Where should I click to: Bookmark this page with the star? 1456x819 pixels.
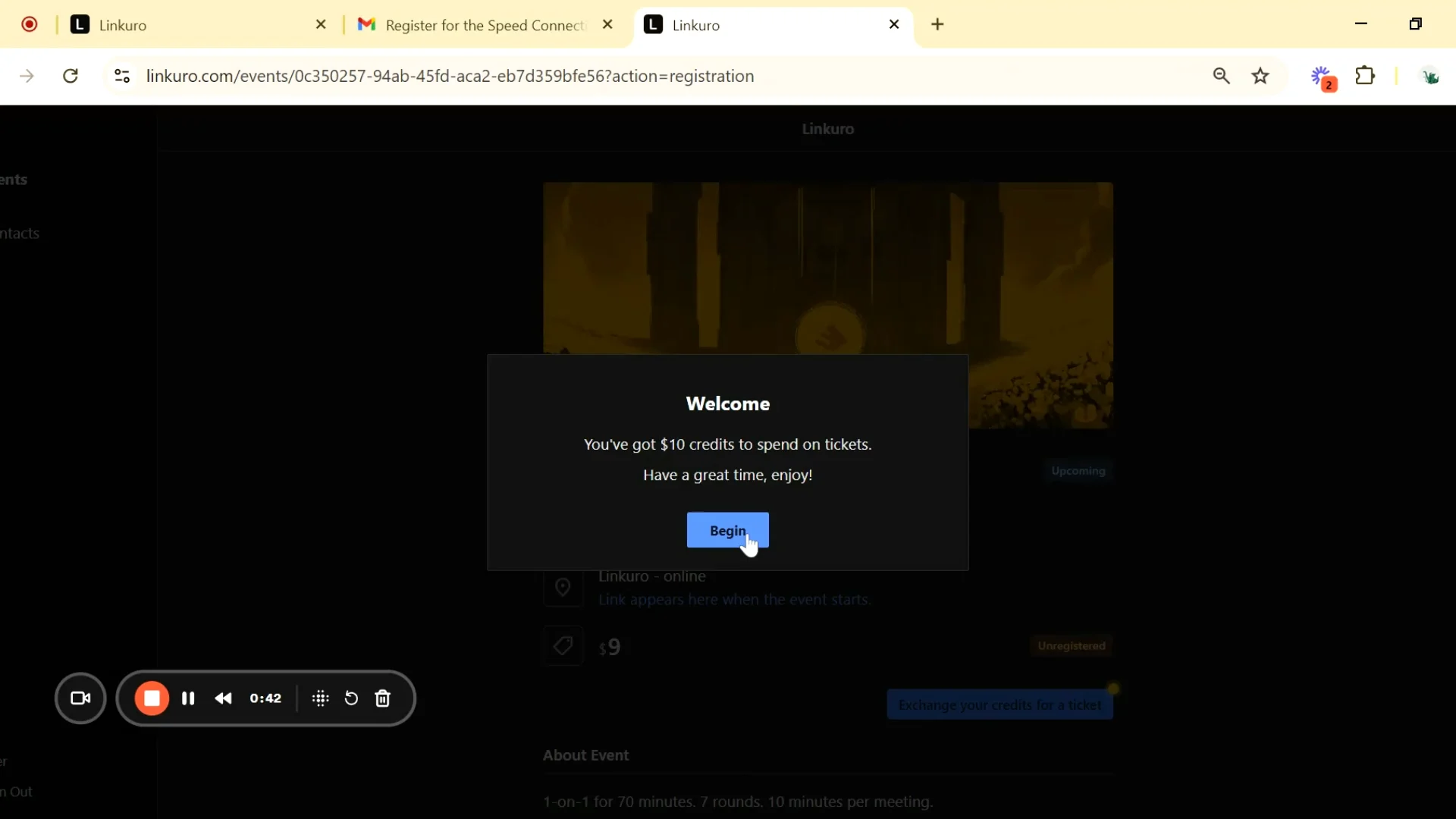[x=1260, y=76]
